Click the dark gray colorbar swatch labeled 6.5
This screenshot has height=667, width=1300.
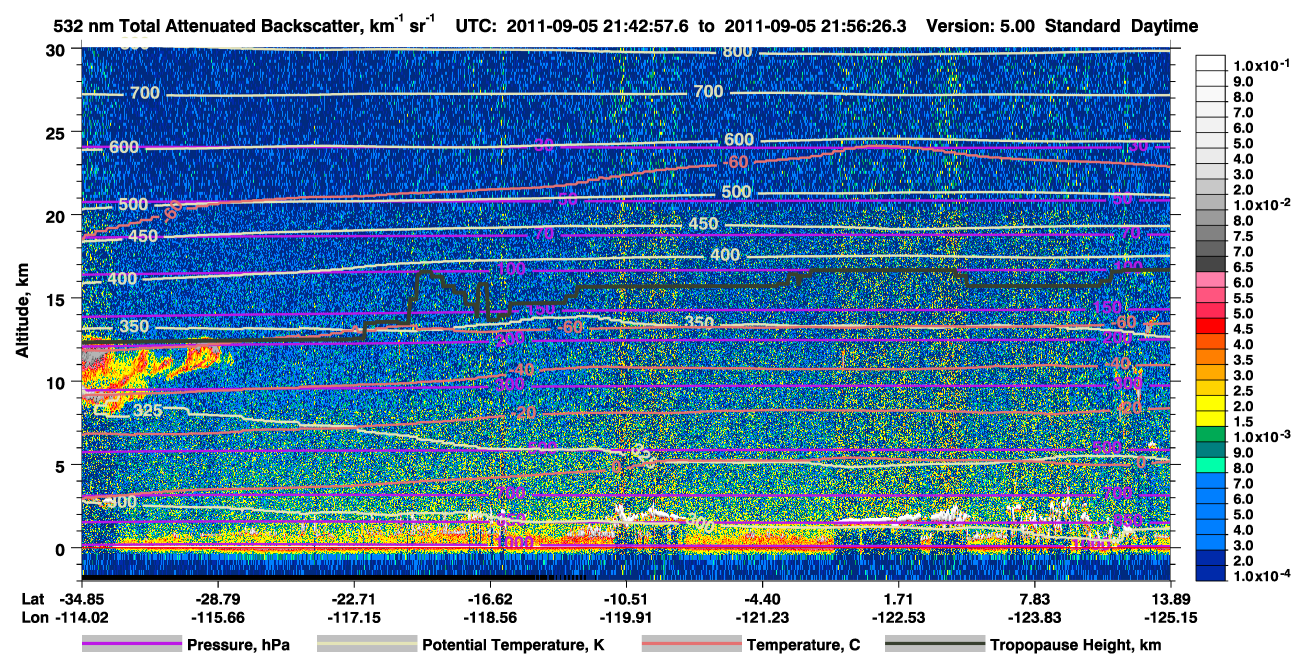click(x=1211, y=264)
